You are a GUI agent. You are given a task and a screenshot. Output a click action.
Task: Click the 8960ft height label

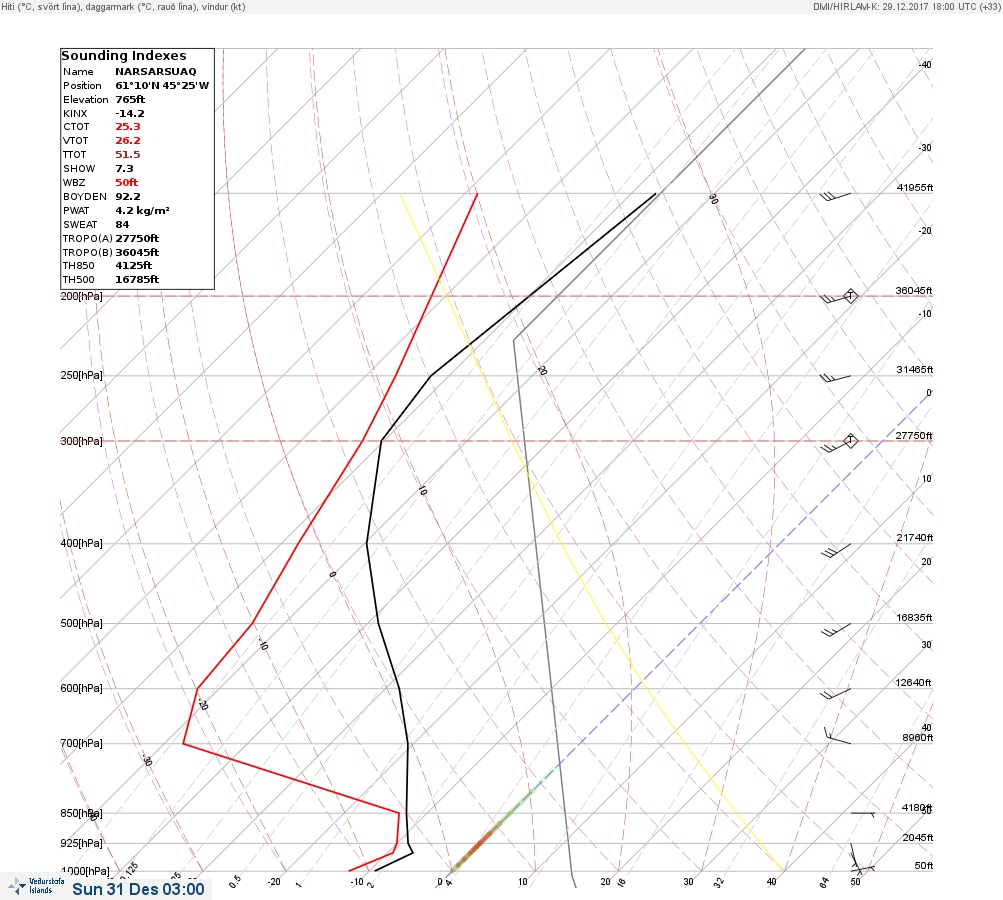coord(918,738)
